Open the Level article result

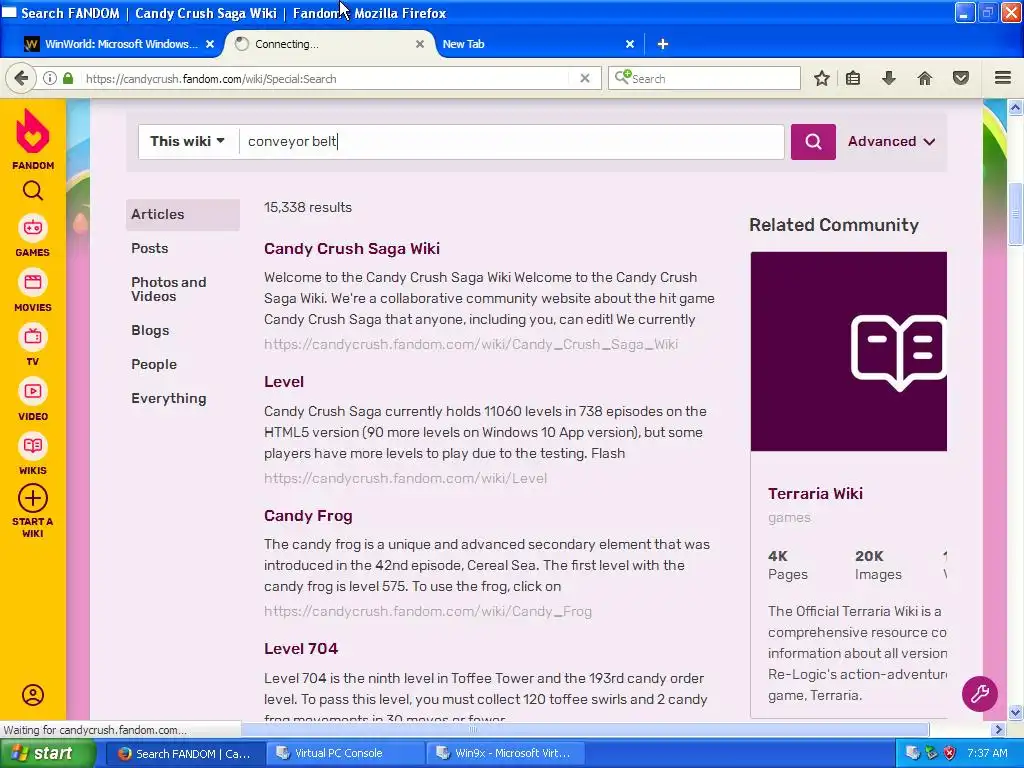tap(284, 382)
